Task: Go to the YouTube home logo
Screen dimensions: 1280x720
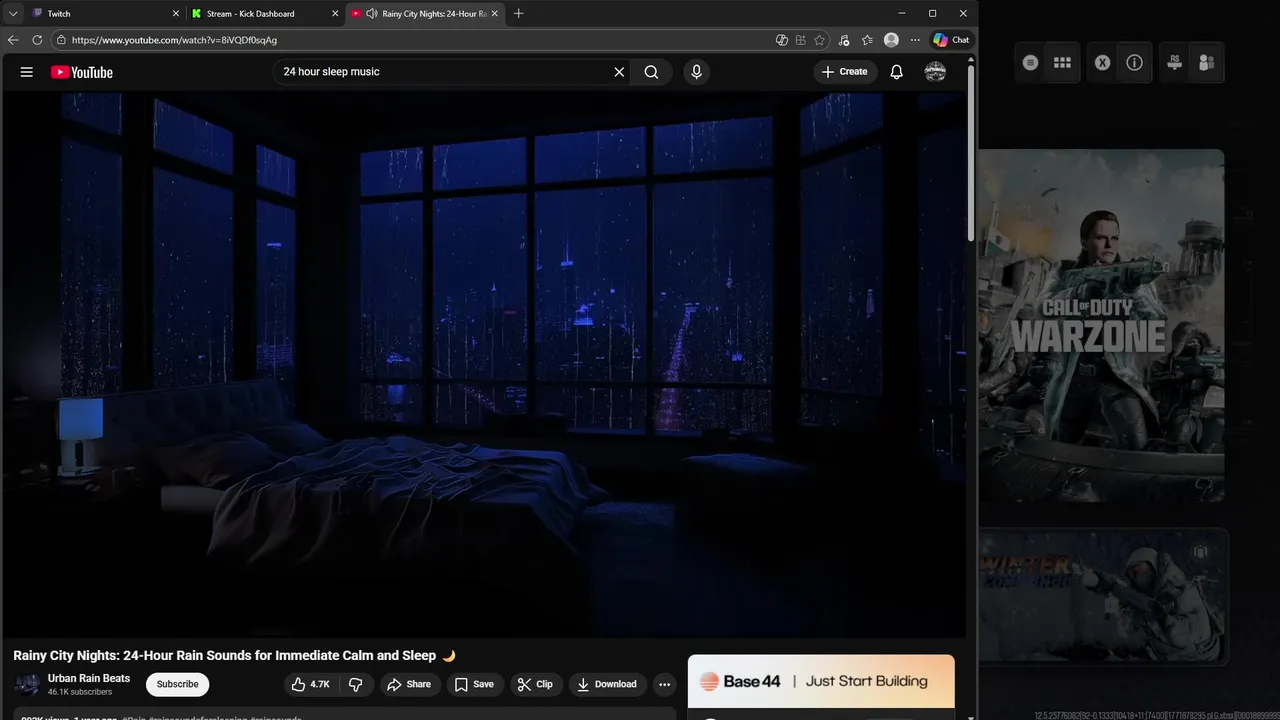Action: [x=82, y=72]
